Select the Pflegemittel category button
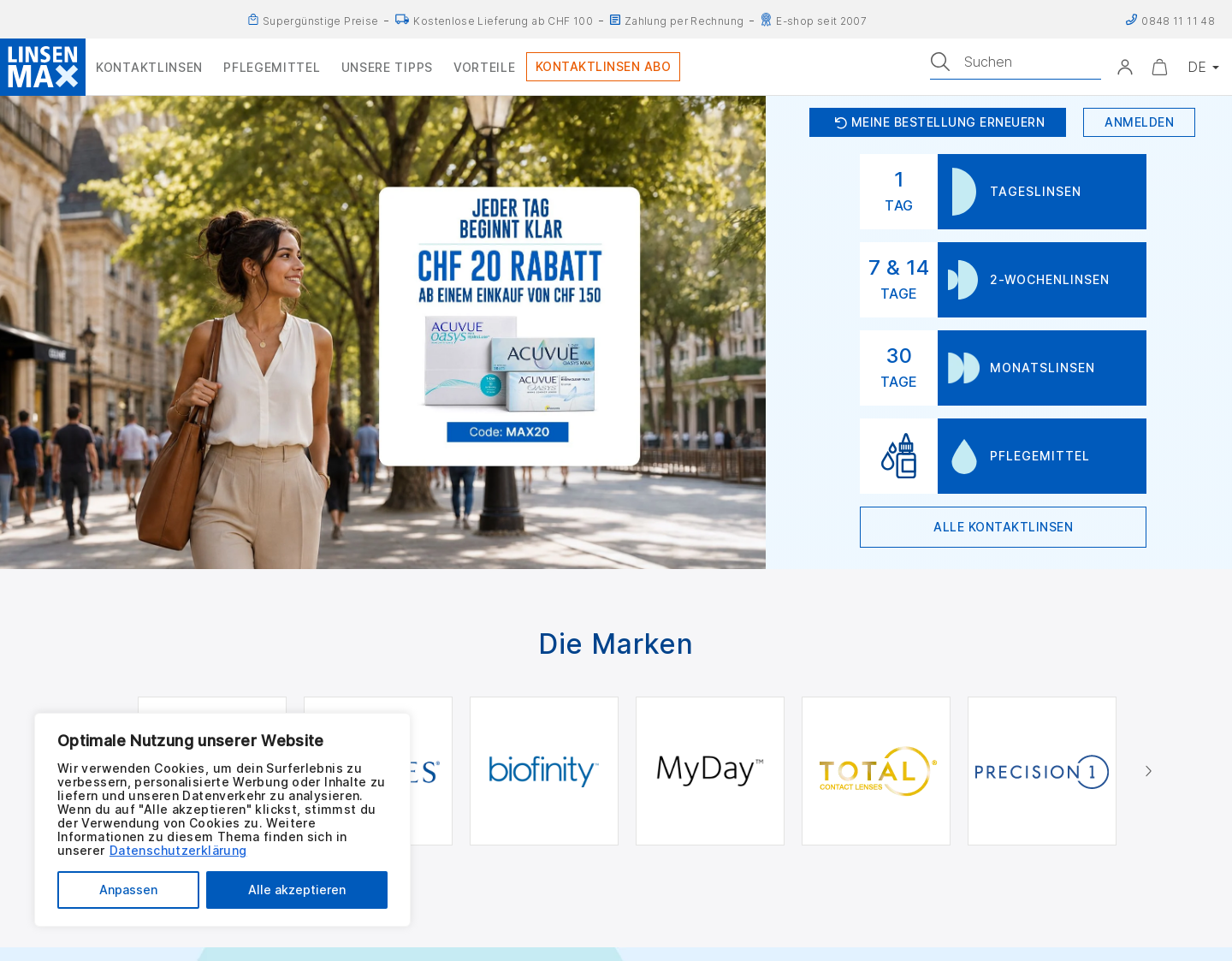This screenshot has width=1232, height=961. coord(1042,456)
